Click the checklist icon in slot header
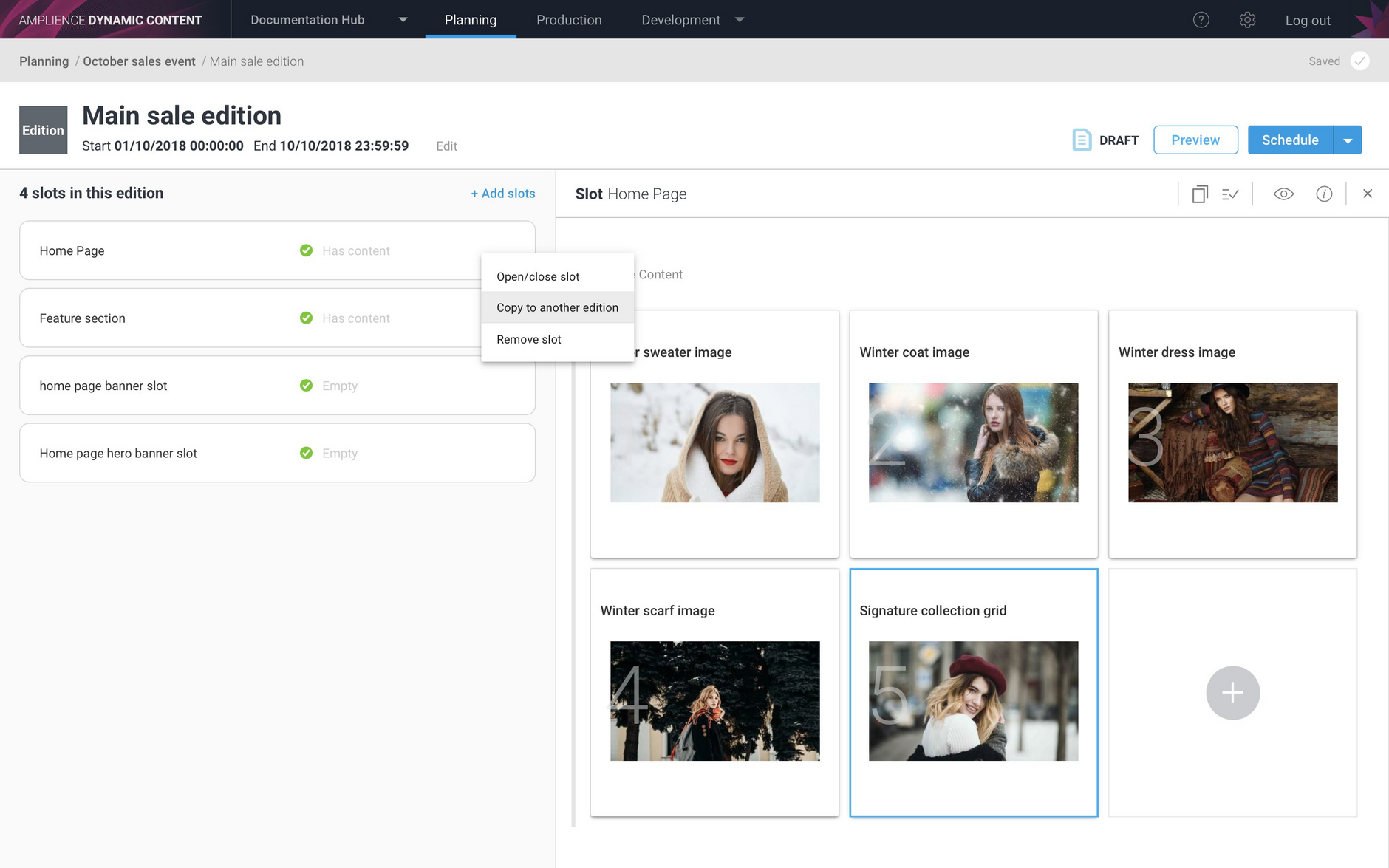This screenshot has width=1389, height=868. click(1230, 194)
